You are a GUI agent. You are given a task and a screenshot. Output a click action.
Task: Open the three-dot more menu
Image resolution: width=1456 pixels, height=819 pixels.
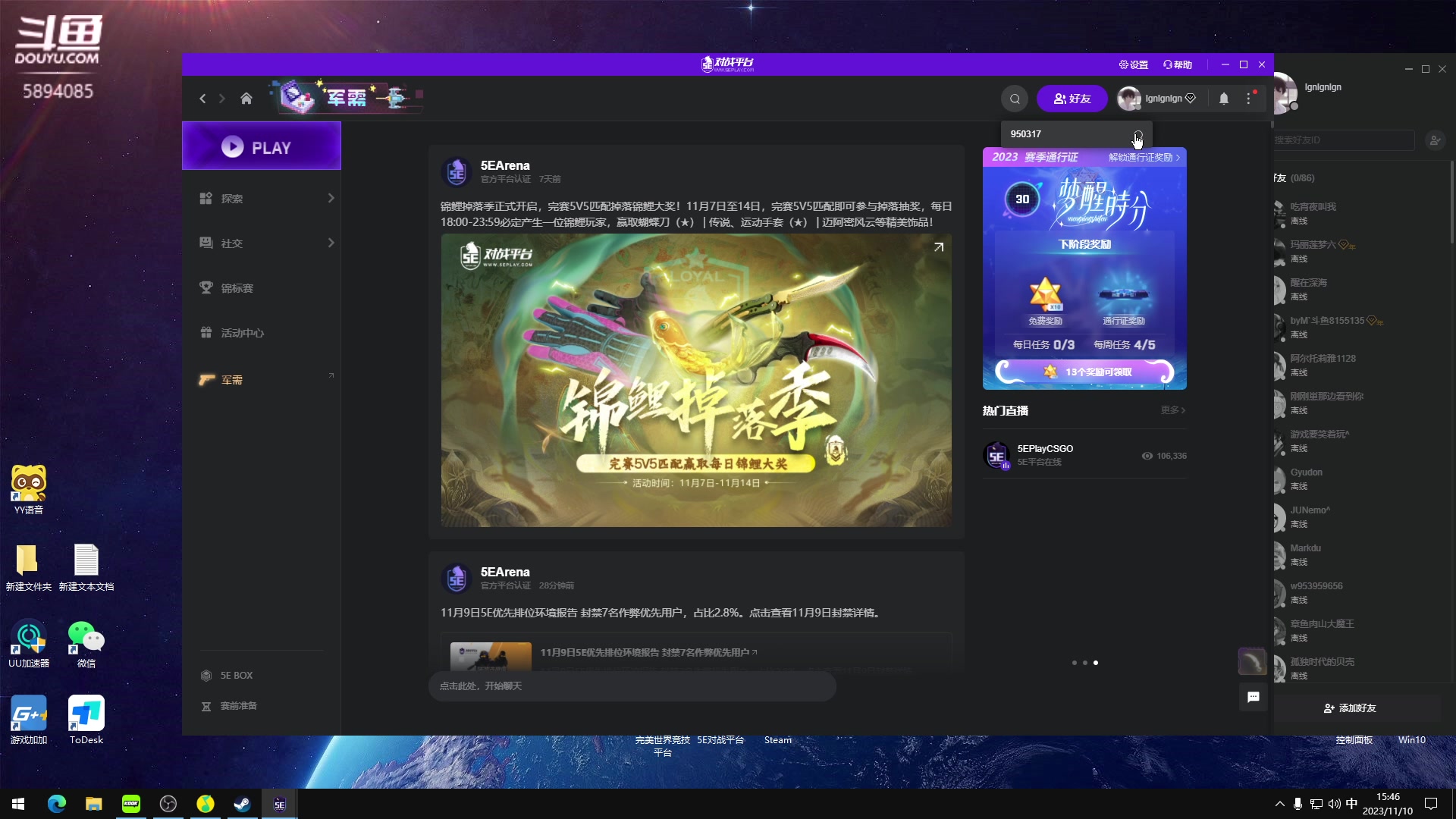click(x=1249, y=99)
